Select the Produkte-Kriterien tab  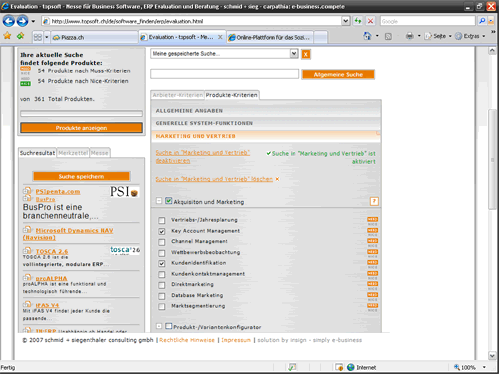coord(232,95)
